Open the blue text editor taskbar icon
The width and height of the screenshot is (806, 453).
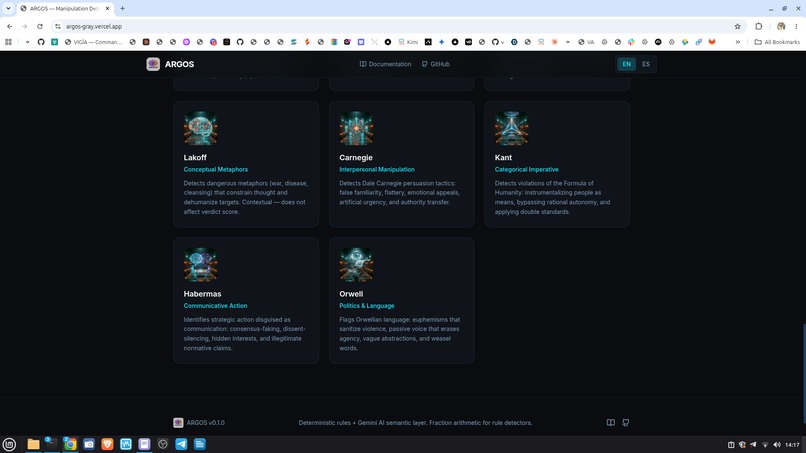[200, 444]
